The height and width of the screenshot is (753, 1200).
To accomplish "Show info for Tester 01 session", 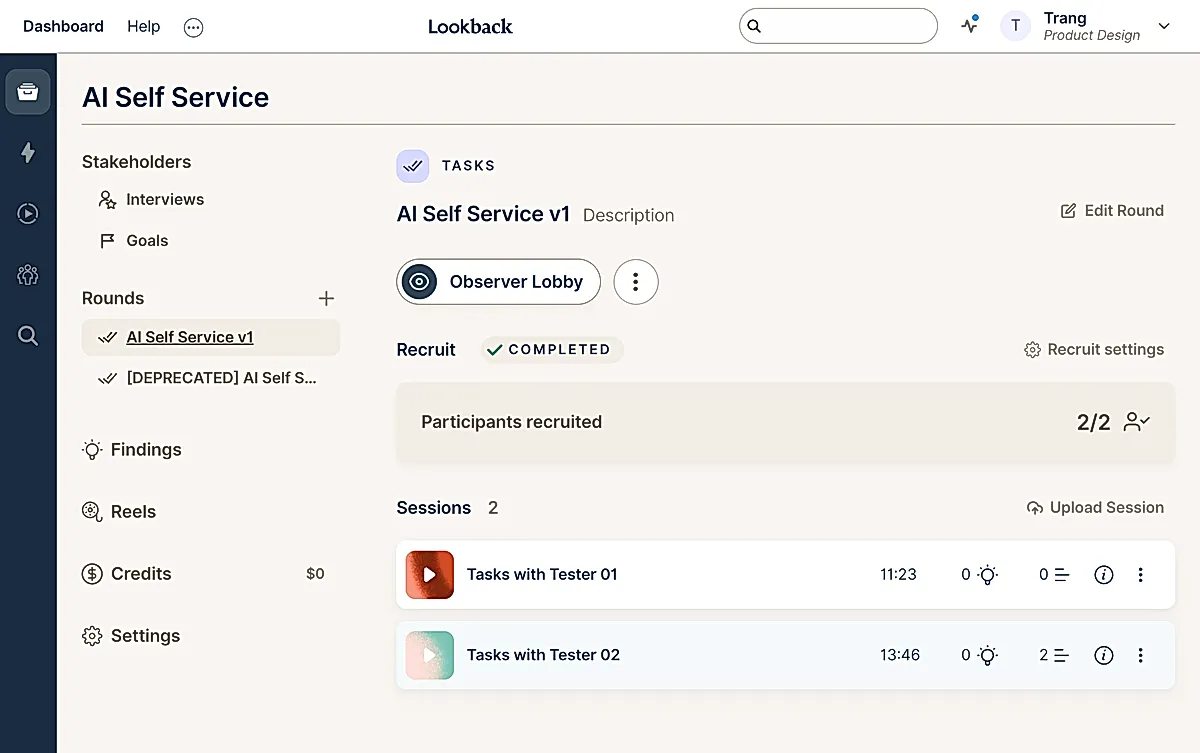I will pos(1104,575).
